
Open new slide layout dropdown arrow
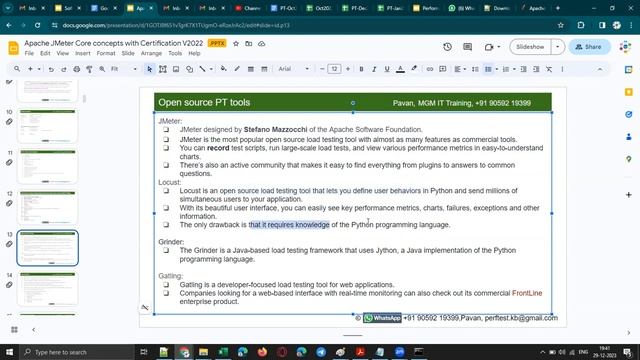point(39,69)
